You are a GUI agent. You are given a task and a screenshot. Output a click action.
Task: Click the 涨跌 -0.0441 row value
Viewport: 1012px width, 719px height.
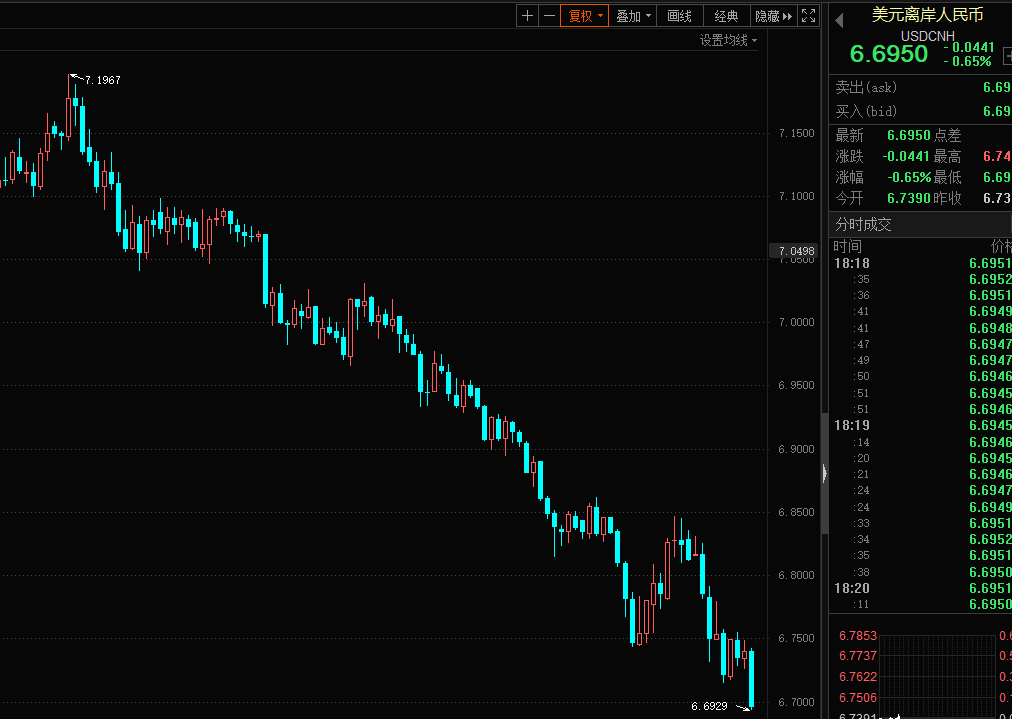pyautogui.click(x=906, y=156)
